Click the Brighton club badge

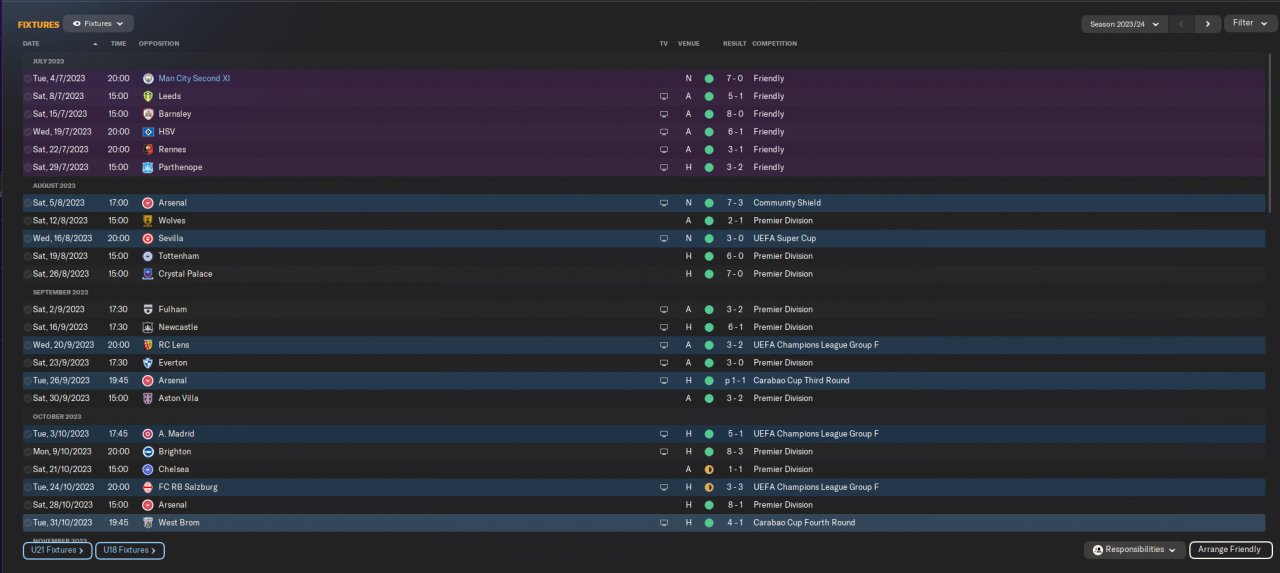(x=148, y=452)
